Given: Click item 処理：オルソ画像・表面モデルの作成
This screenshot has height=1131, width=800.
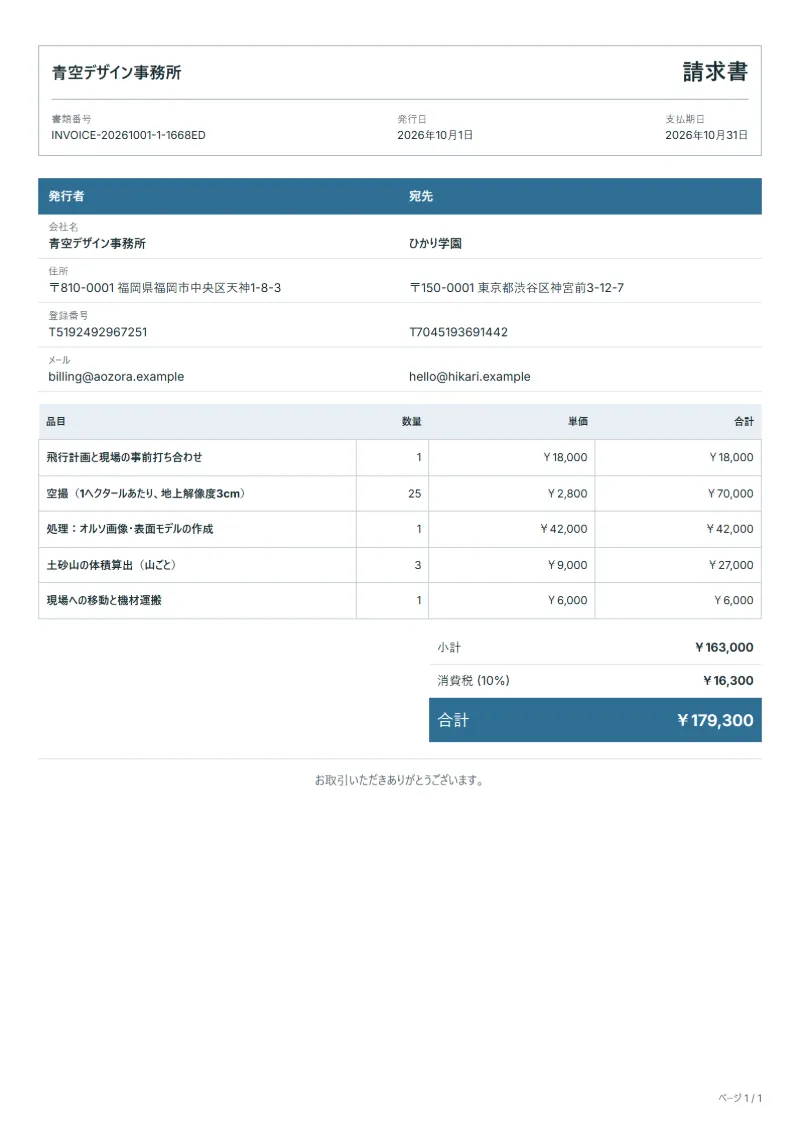Looking at the screenshot, I should point(130,529).
